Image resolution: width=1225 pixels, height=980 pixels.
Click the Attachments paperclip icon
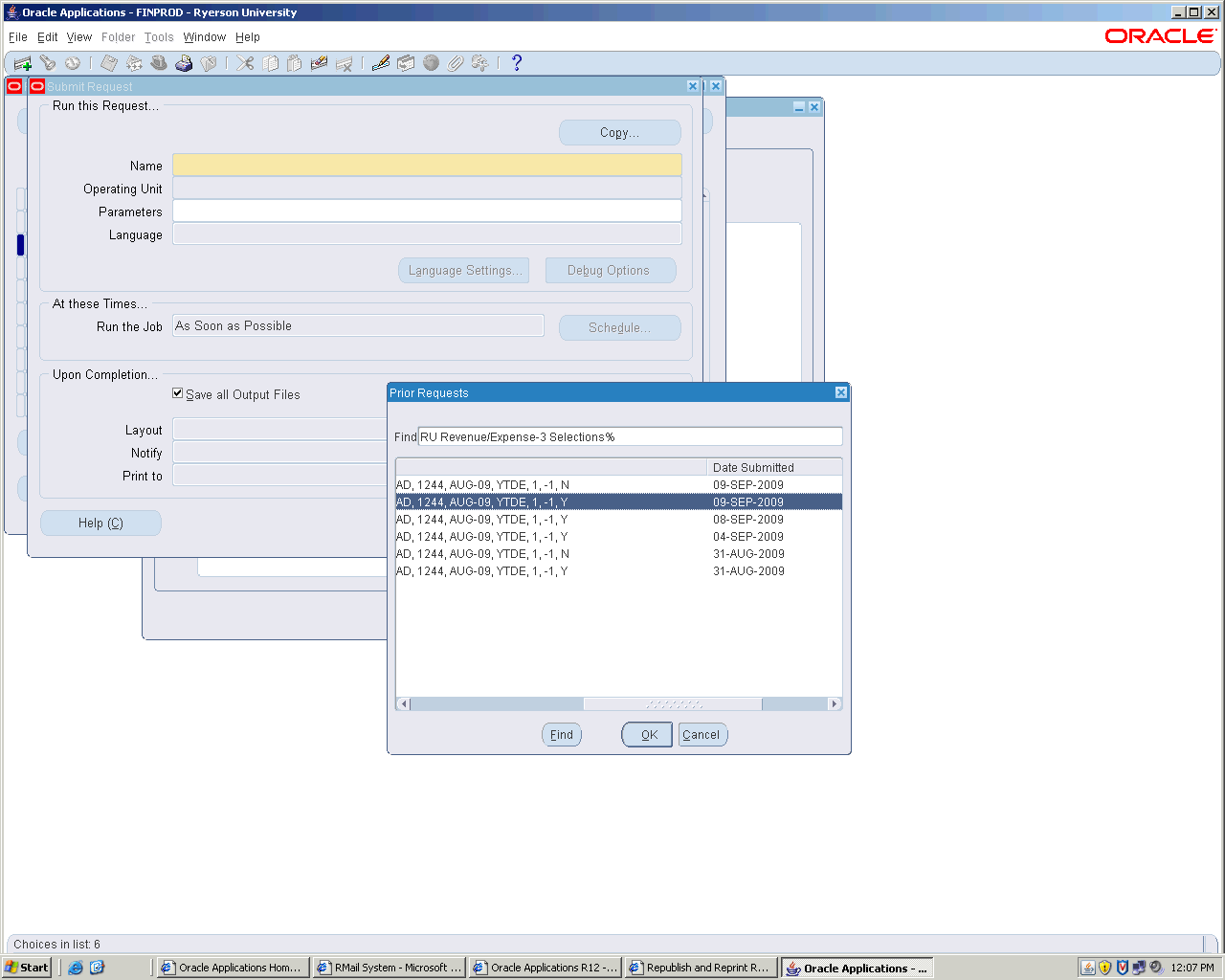(456, 63)
